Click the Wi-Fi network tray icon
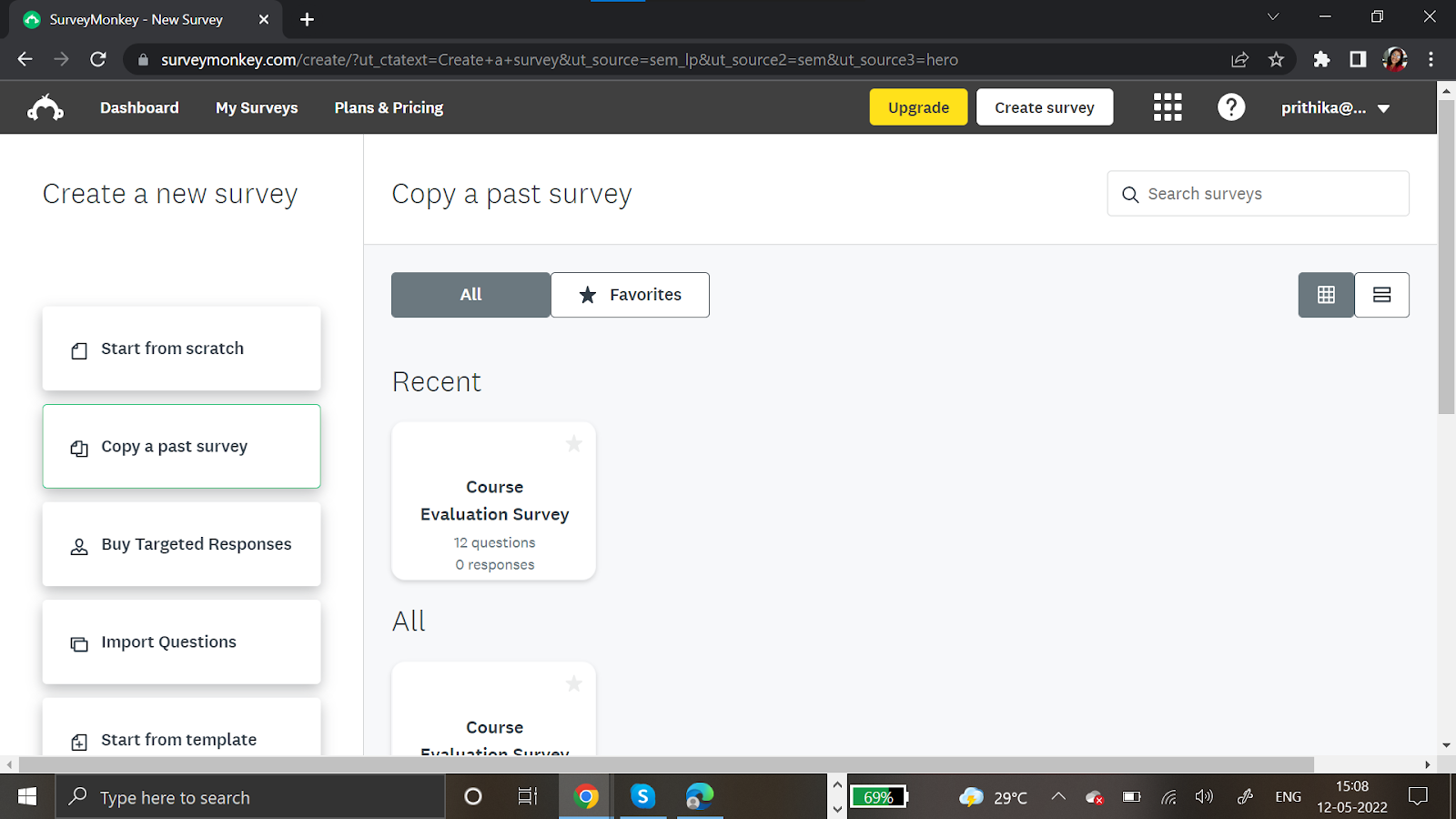1456x819 pixels. [1168, 797]
